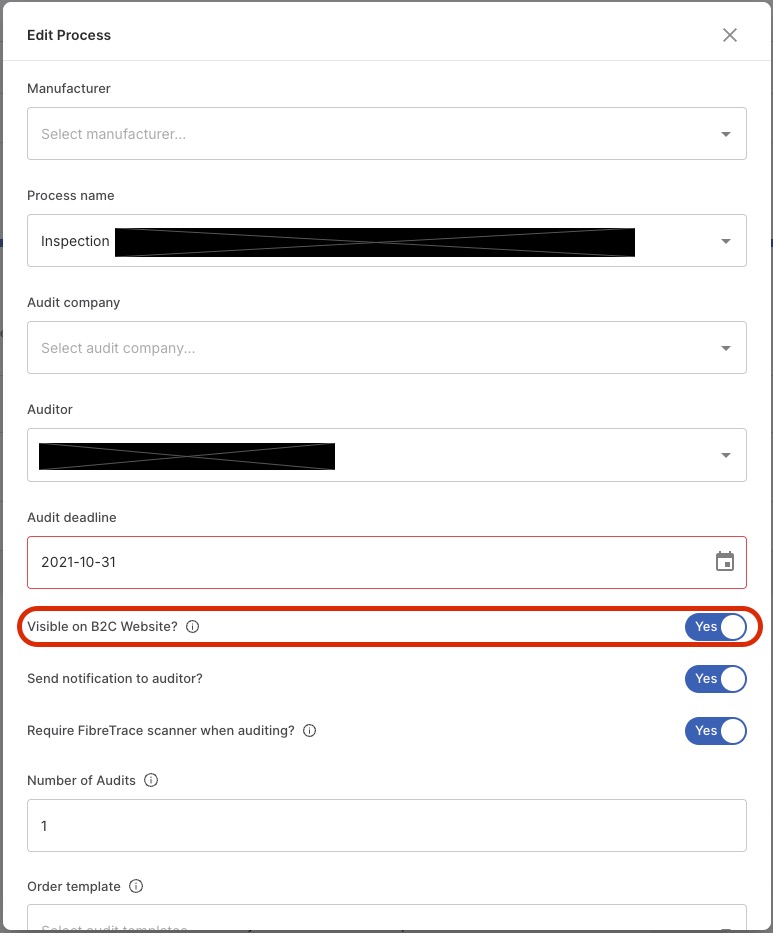Click info icon beside Number of Audits
773x933 pixels.
pos(151,780)
